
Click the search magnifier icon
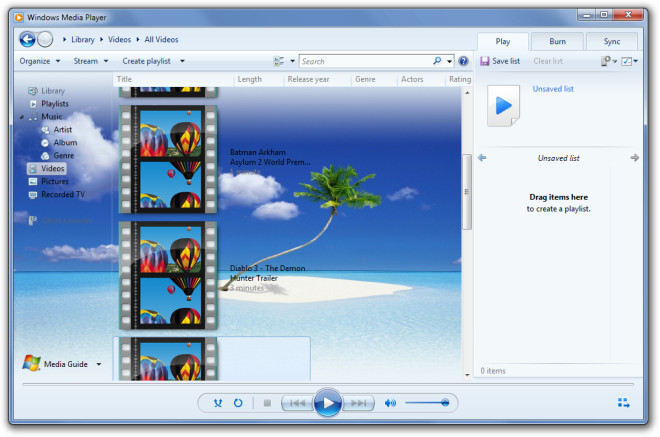(x=437, y=61)
